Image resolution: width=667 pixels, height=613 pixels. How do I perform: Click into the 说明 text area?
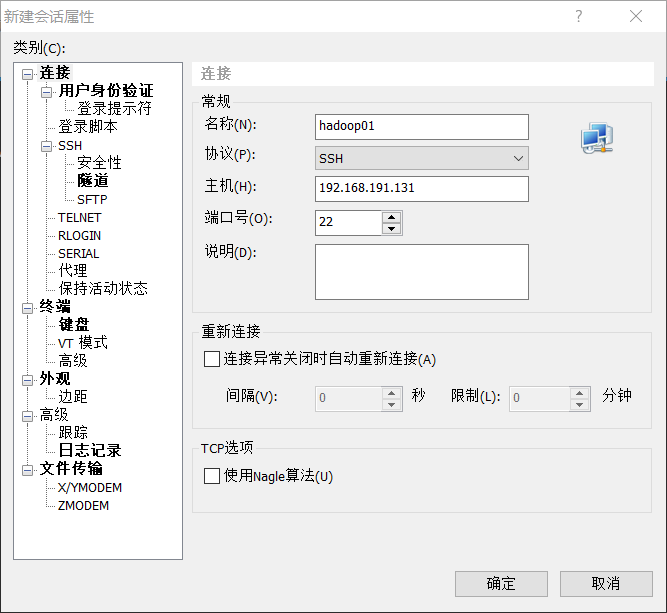pos(422,272)
